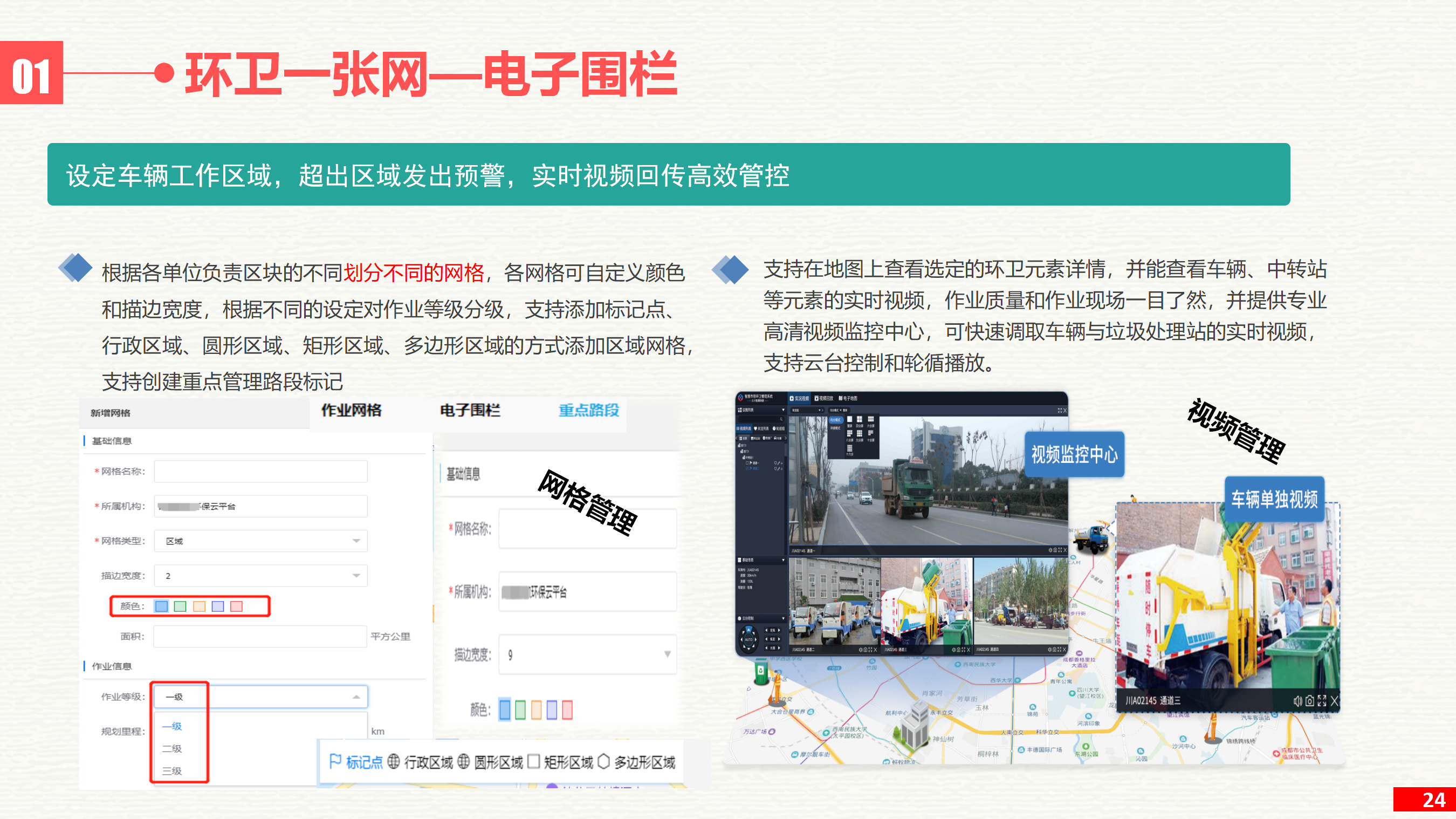
Task: Open the 描边宽度 dropdown showing 2
Action: 260,576
